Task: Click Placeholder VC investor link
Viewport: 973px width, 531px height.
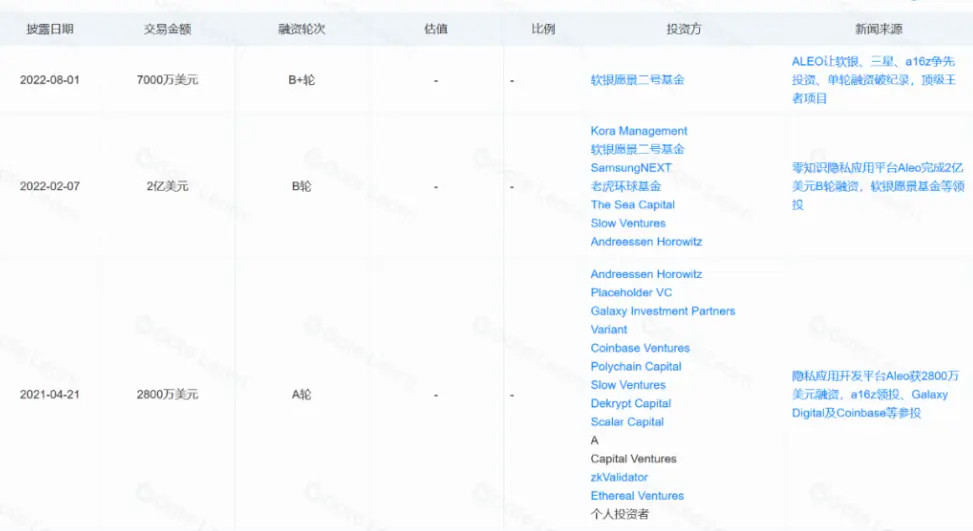Action: click(x=631, y=293)
